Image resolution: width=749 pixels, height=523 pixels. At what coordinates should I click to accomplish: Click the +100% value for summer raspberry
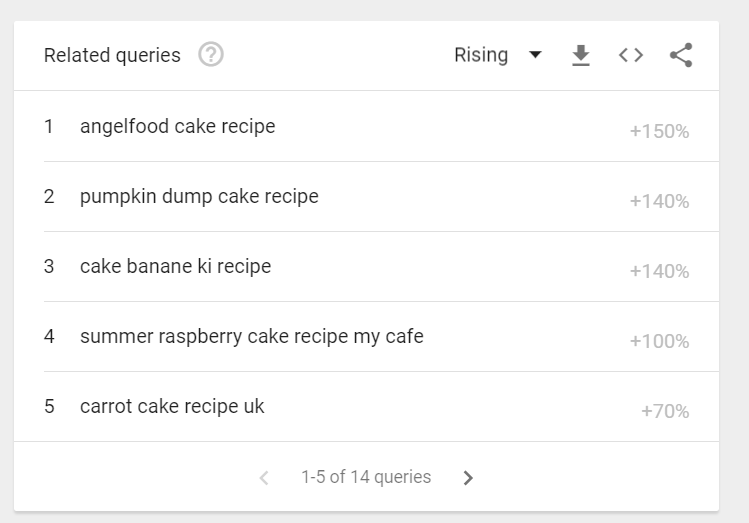pyautogui.click(x=659, y=341)
